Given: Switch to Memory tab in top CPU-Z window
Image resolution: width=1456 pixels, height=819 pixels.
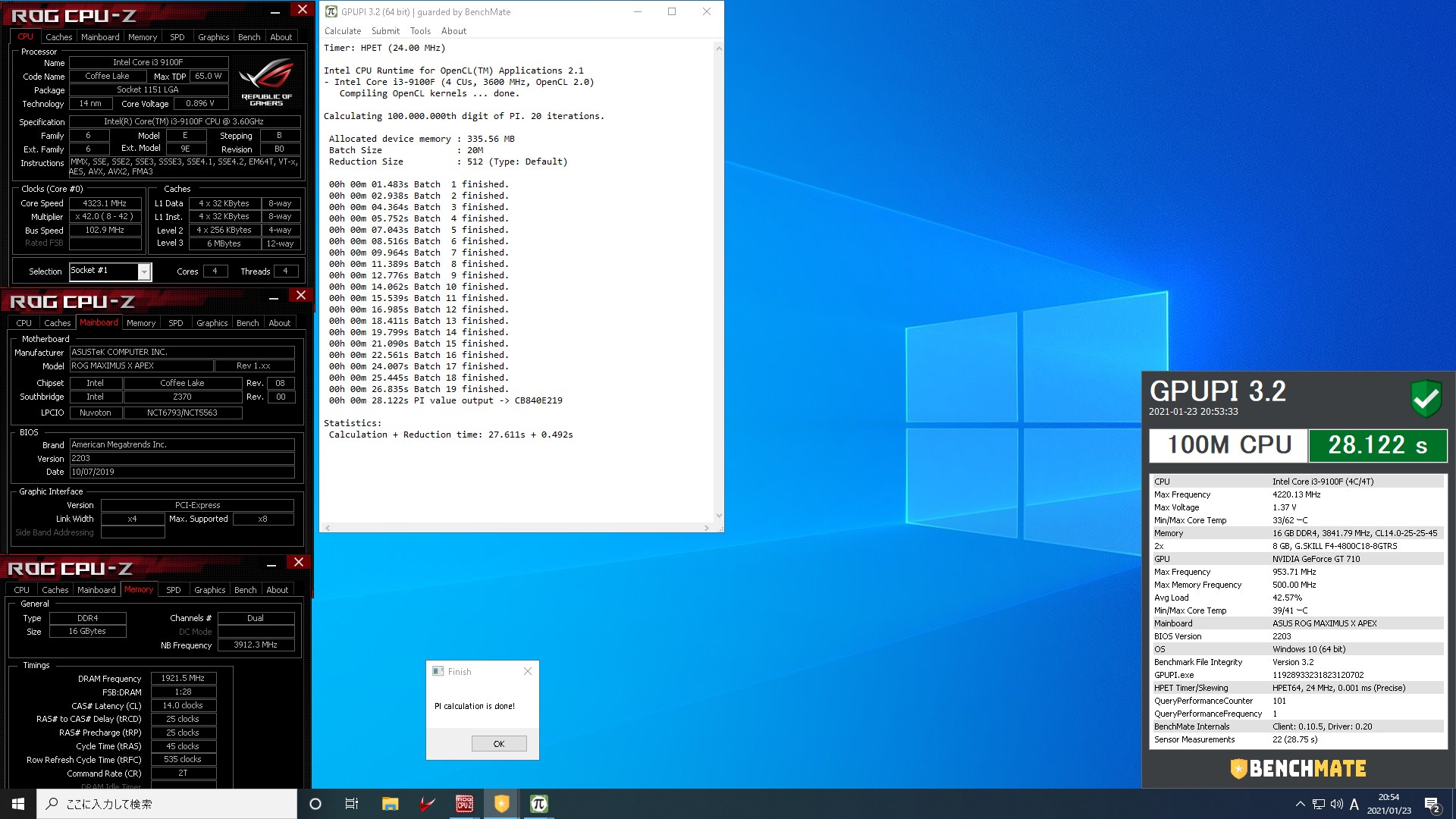Looking at the screenshot, I should 143,36.
